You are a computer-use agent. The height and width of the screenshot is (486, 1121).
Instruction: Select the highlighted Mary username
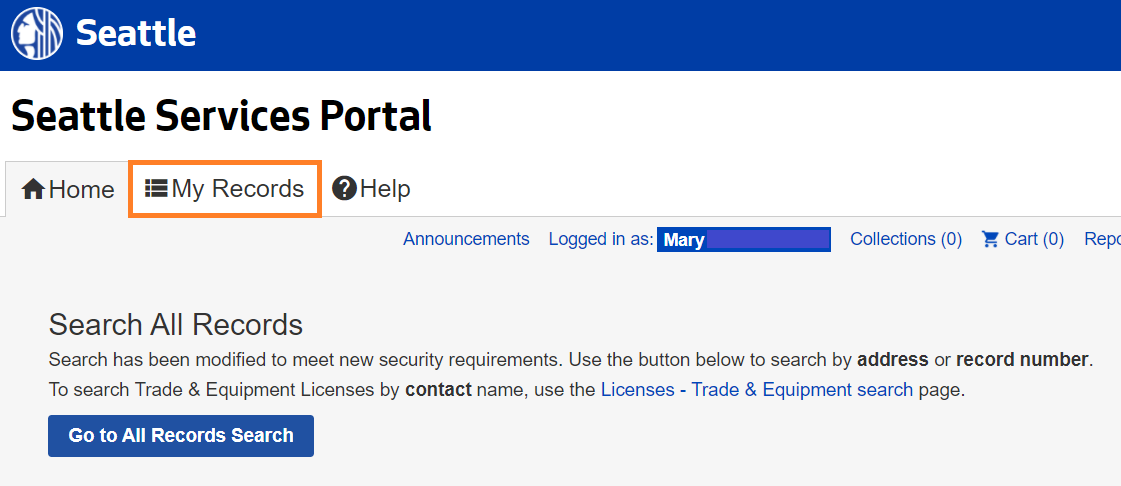coord(743,240)
